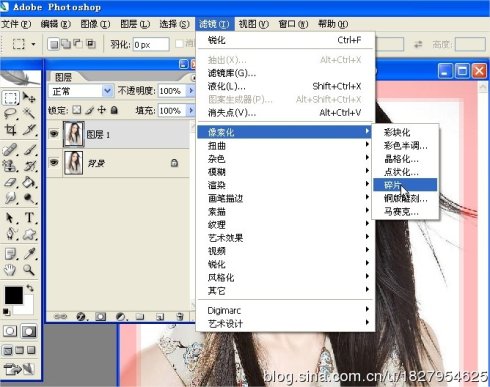Click the 图层 1 layer thumbnail
The height and width of the screenshot is (387, 490).
74,134
